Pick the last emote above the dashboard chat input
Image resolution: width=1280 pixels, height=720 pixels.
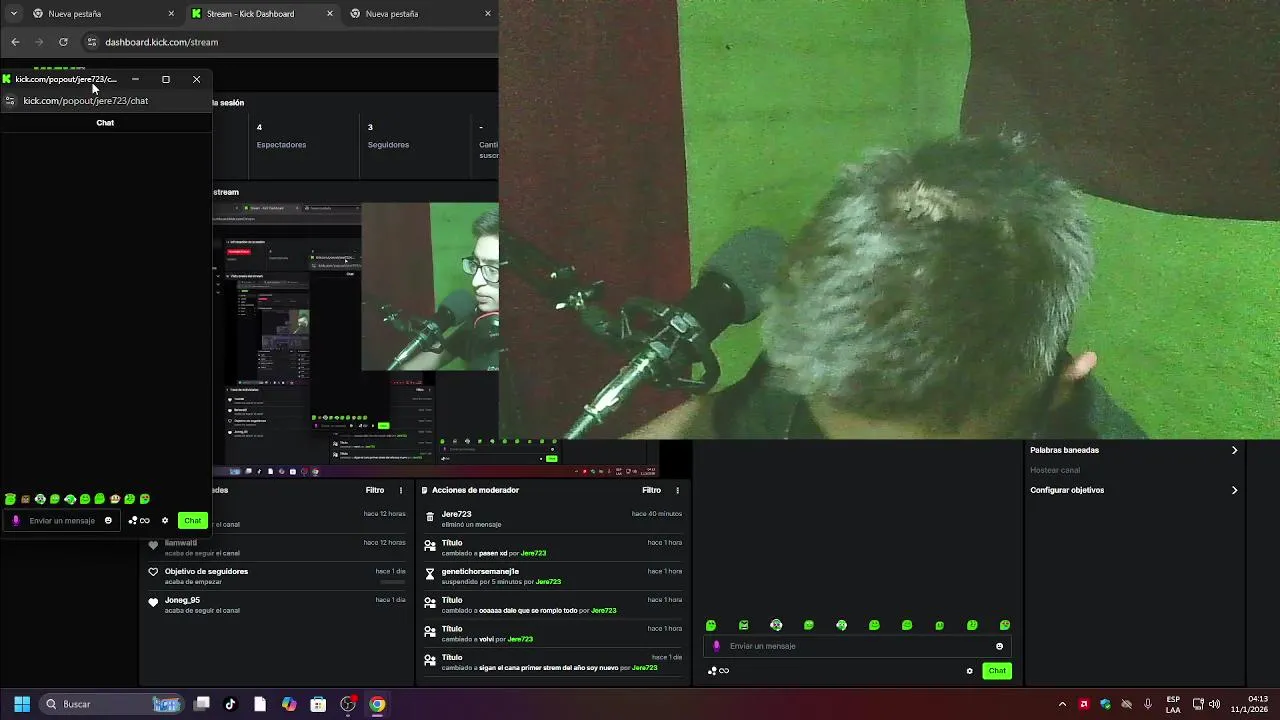1005,625
